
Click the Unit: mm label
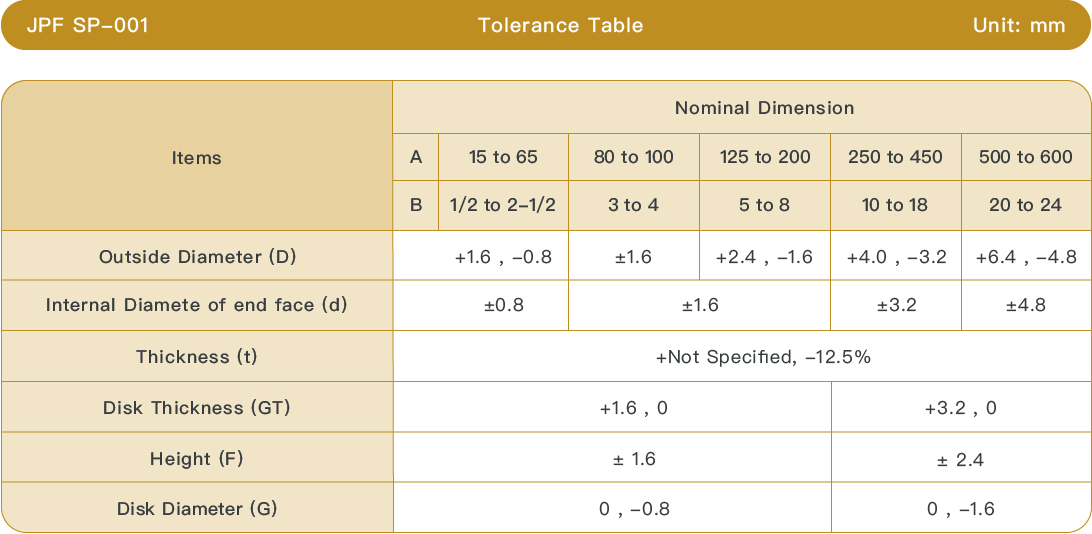coord(1019,26)
